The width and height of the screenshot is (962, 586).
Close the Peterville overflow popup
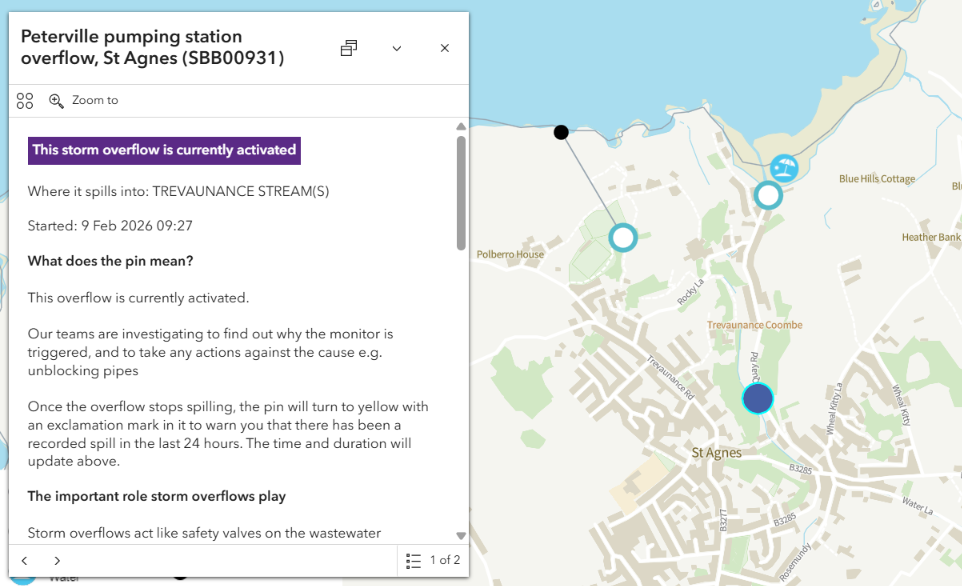(x=445, y=48)
